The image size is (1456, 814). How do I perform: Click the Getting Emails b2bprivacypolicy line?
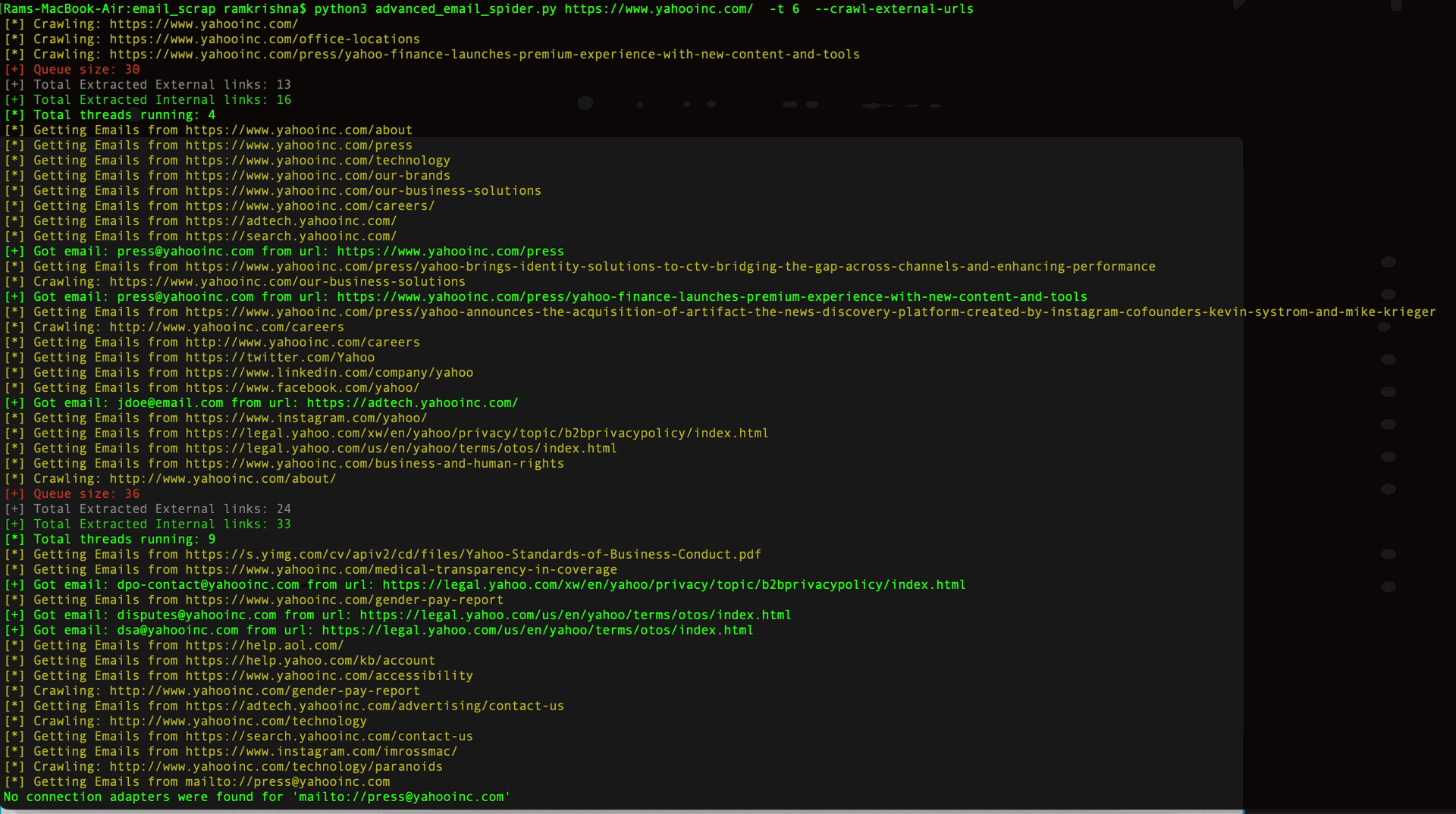[x=387, y=434]
